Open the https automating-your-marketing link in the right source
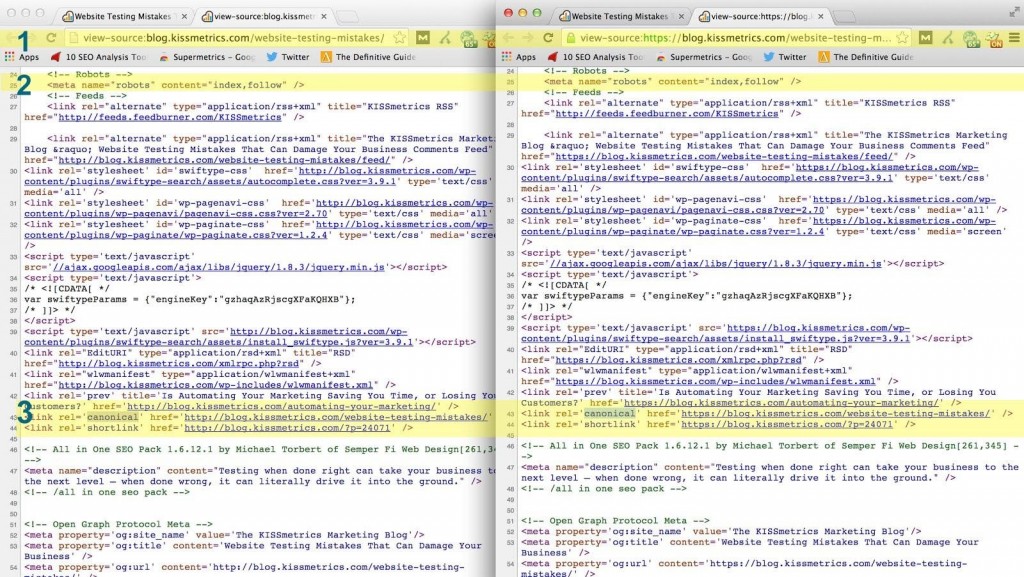1024x577 pixels. click(x=781, y=403)
